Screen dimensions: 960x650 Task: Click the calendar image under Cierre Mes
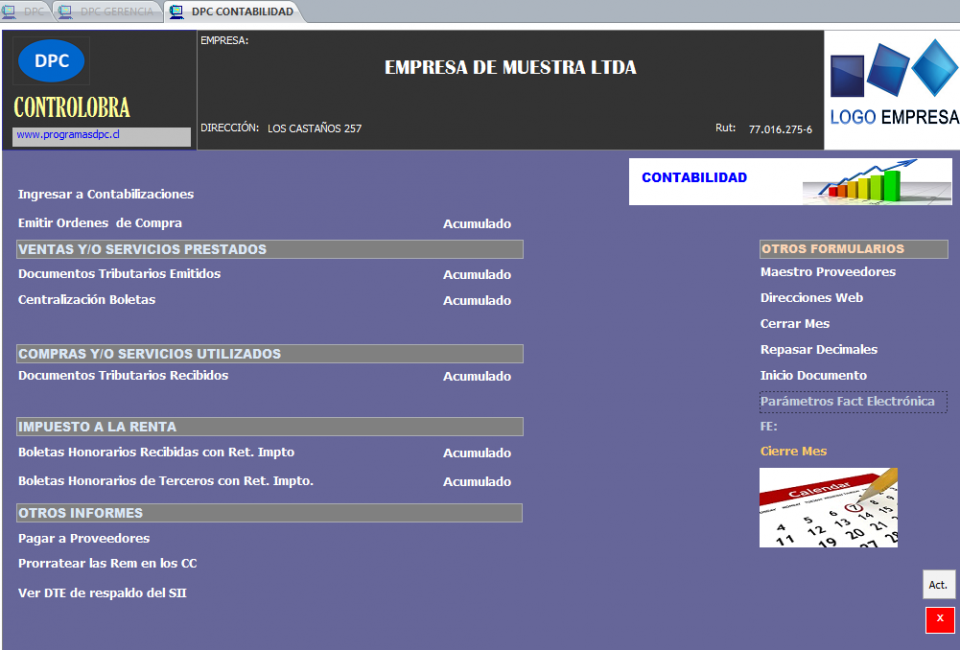click(828, 508)
